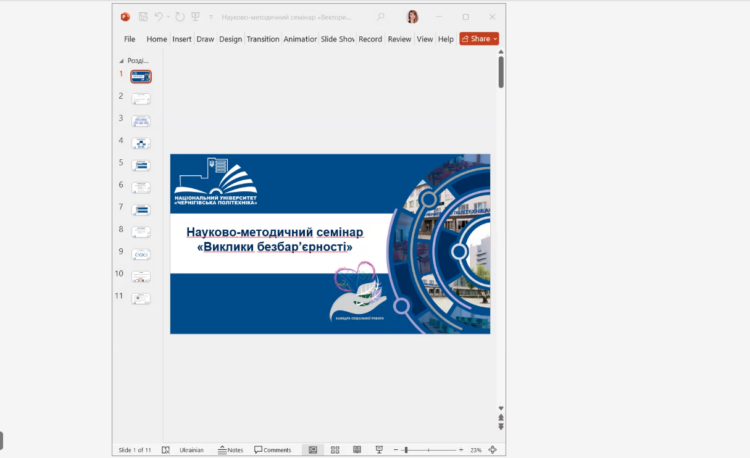Screen dimensions: 750x458
Task: Click the vertical scrollbar thumb of slide area
Action: click(x=501, y=72)
